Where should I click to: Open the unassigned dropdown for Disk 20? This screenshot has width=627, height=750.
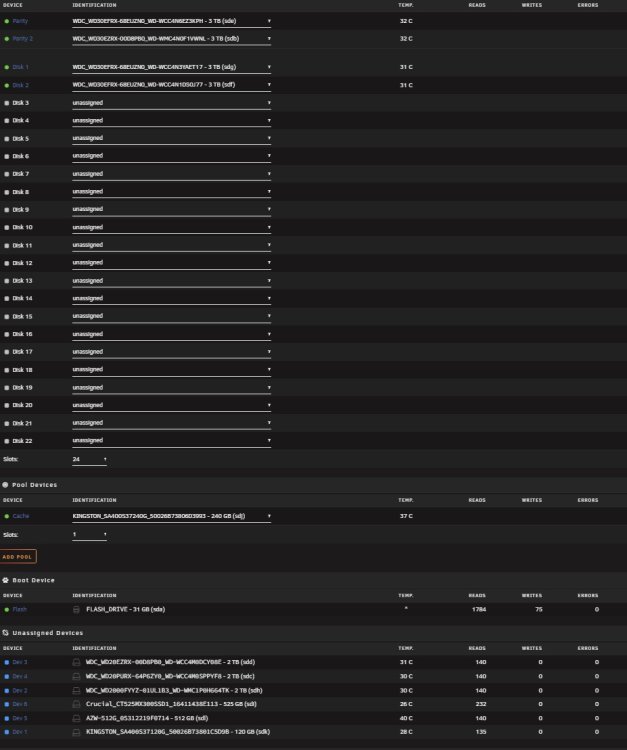coord(171,405)
